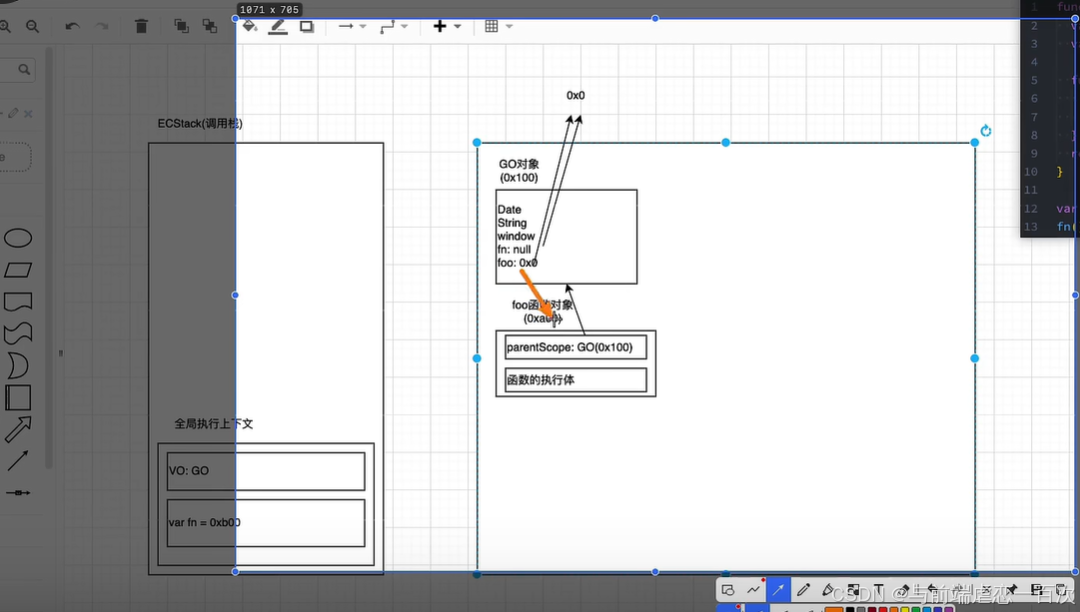The height and width of the screenshot is (612, 1080).
Task: Click the 'ECStack(调用栈)' label
Action: tap(200, 123)
